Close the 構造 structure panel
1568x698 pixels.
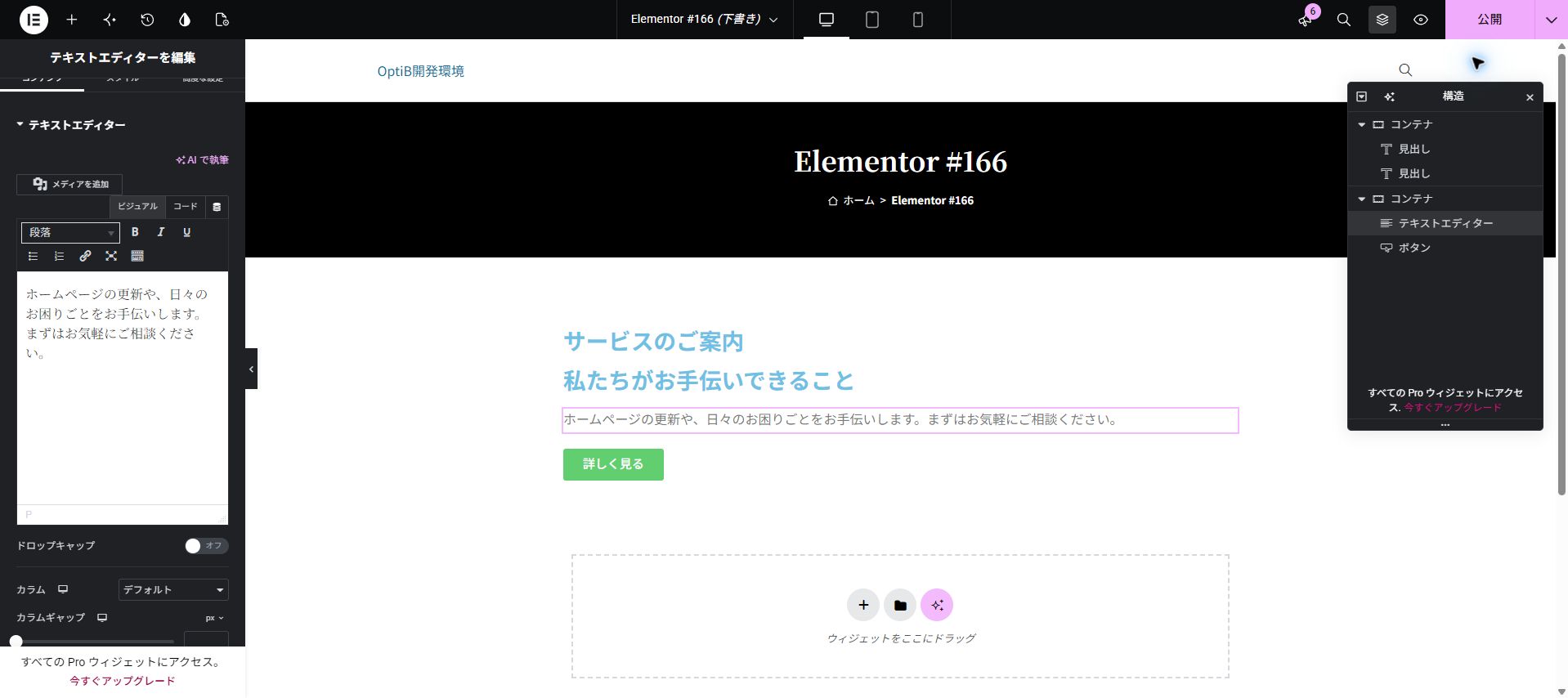pos(1530,97)
